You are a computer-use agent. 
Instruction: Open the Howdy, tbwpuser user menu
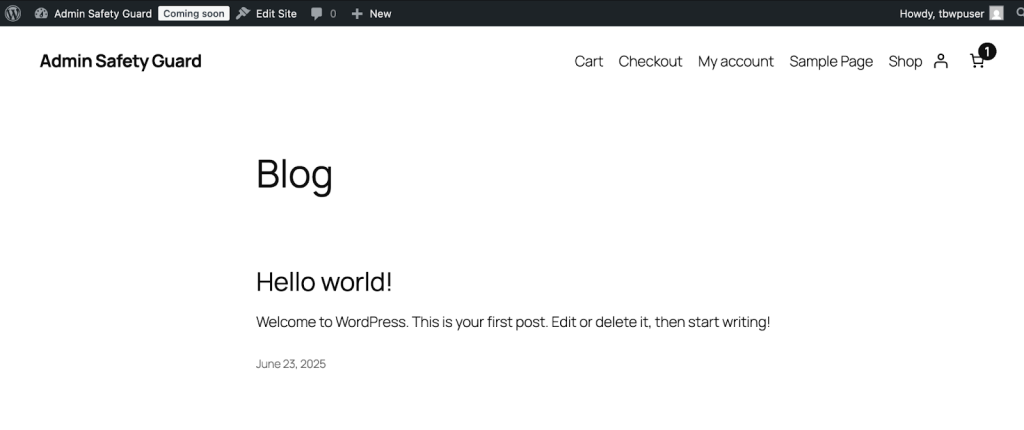coord(943,13)
